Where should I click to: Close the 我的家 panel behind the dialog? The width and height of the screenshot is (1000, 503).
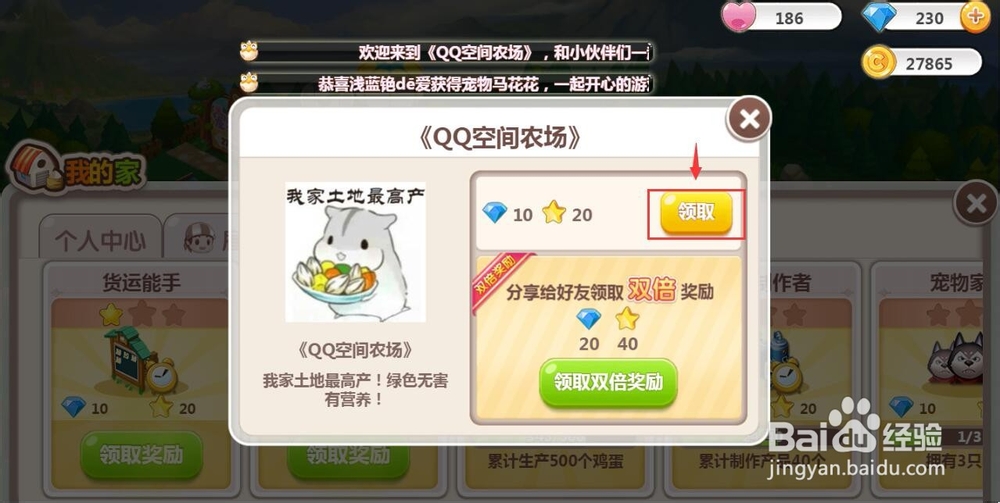point(976,203)
